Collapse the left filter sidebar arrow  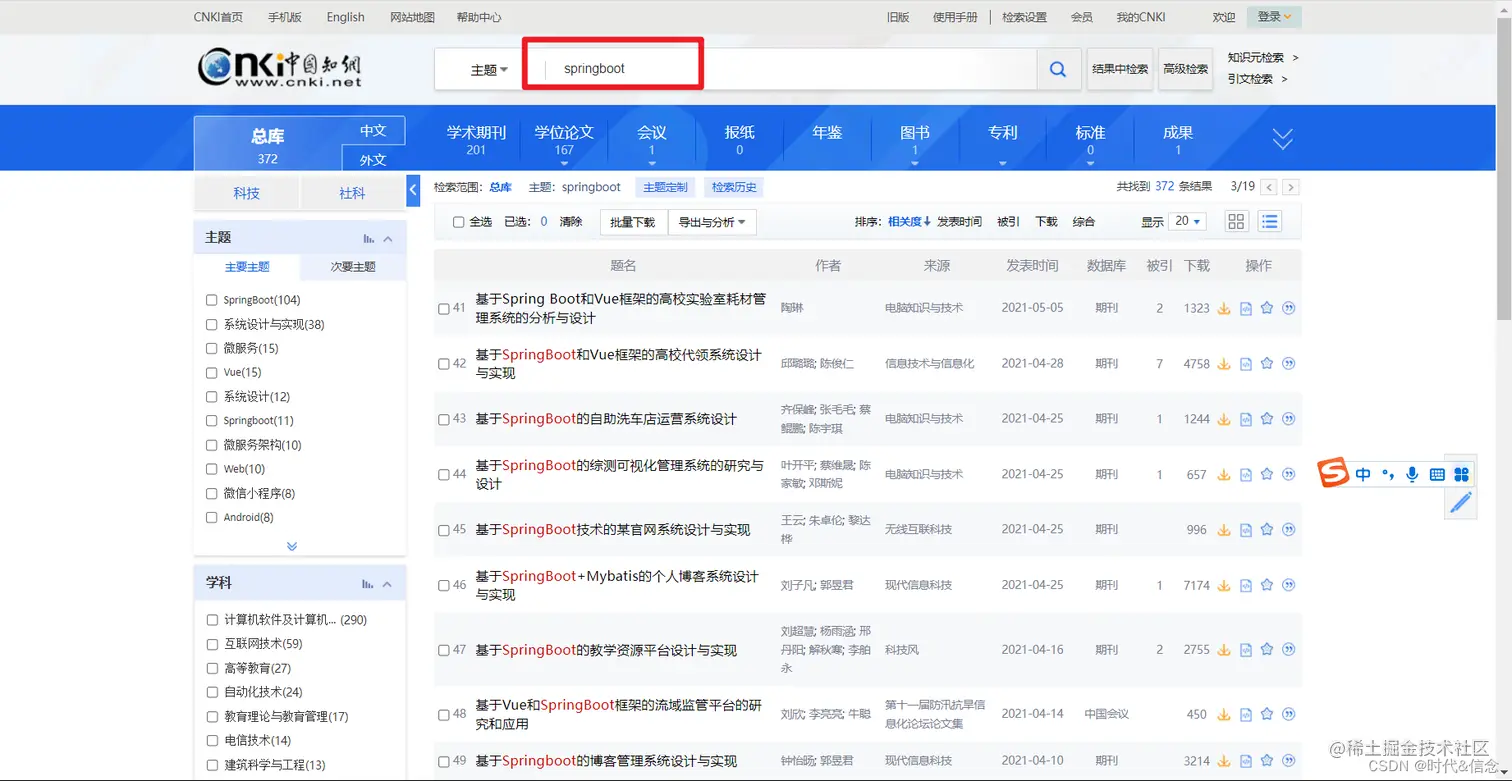pyautogui.click(x=413, y=190)
